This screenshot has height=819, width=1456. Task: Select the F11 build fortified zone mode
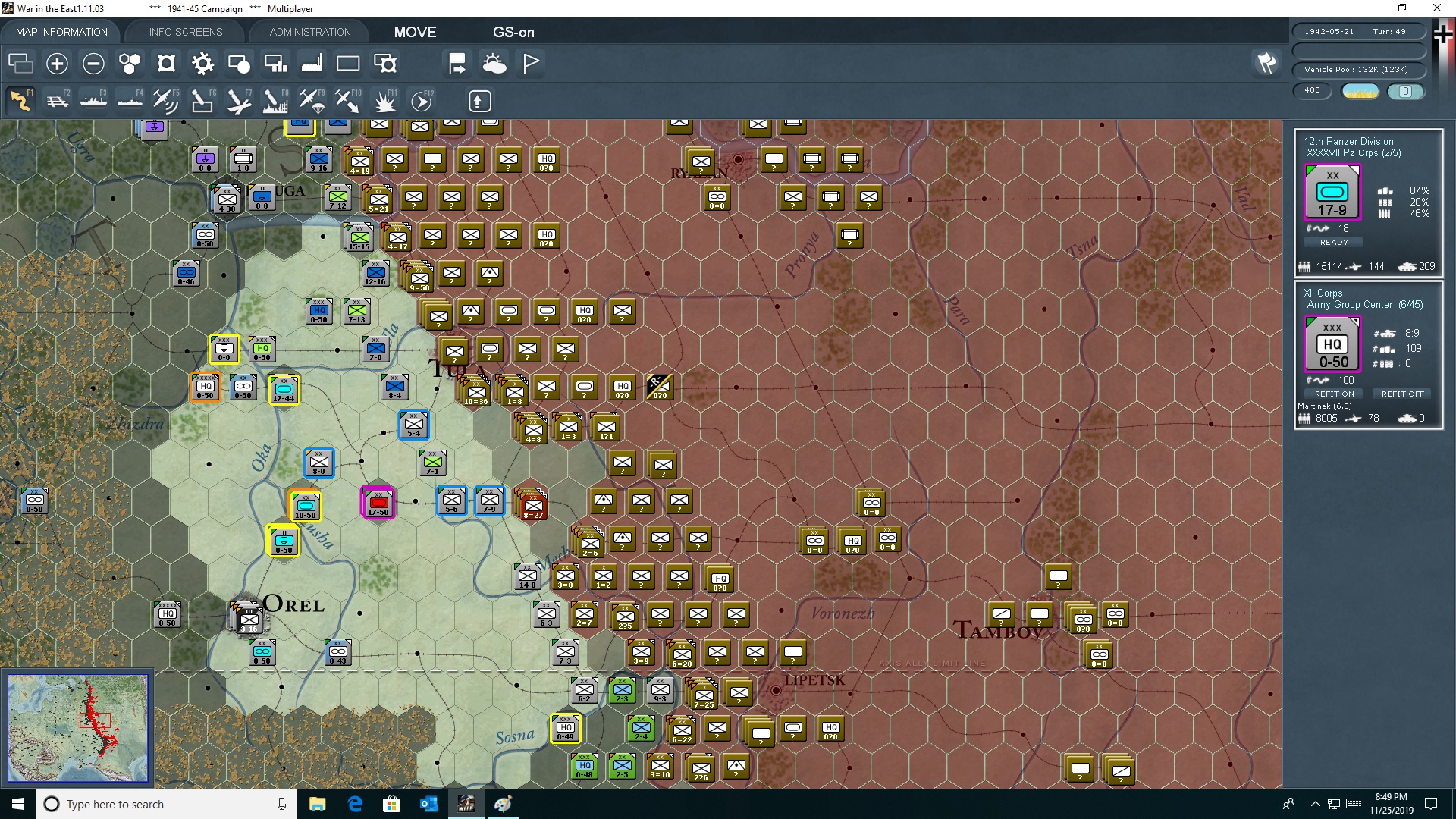385,101
